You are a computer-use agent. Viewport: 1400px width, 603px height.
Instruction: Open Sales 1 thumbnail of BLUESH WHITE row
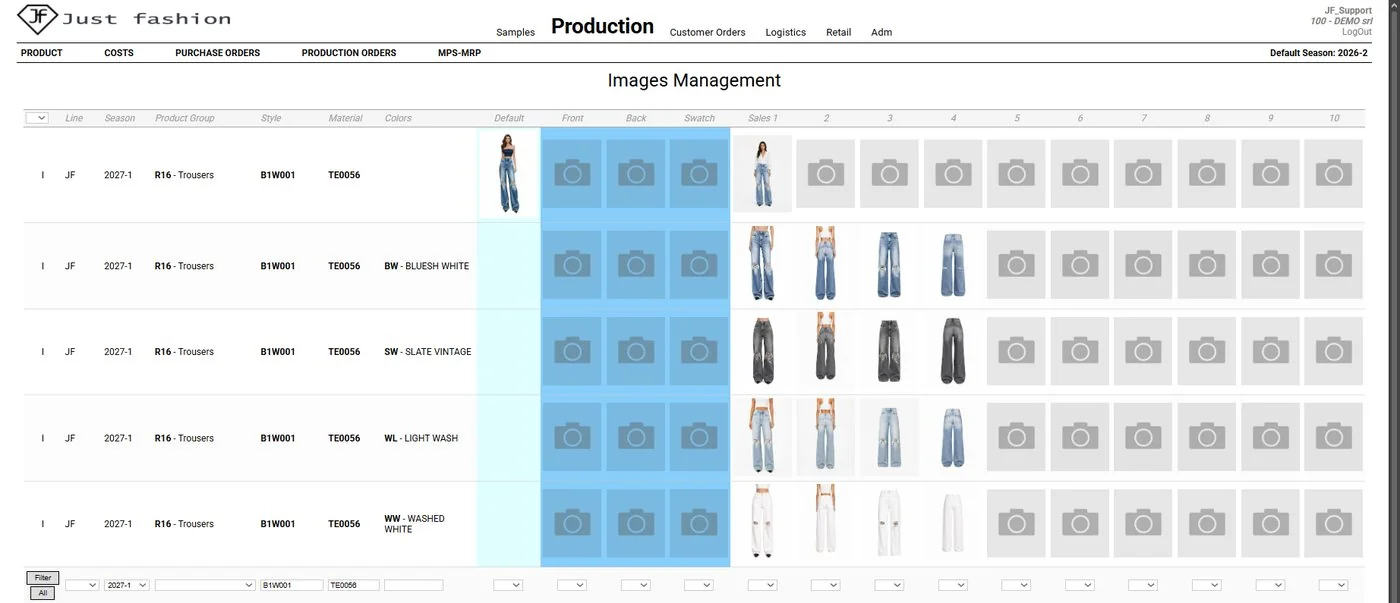(762, 264)
